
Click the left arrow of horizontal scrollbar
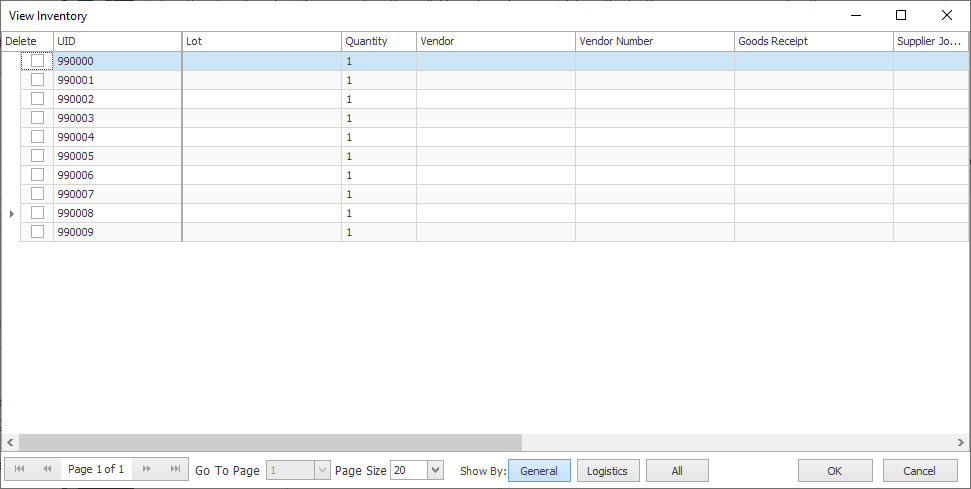10,442
